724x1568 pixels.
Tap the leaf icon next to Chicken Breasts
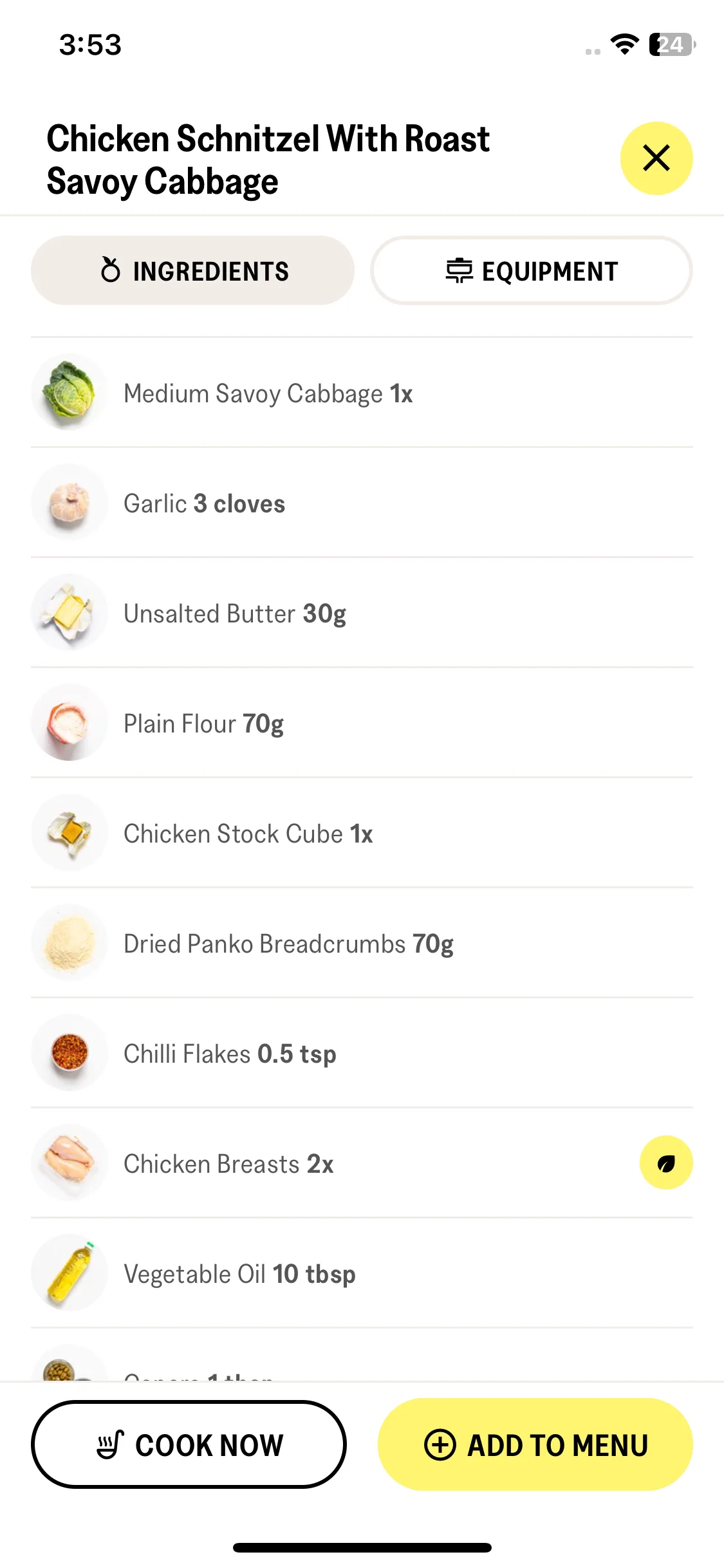666,1162
